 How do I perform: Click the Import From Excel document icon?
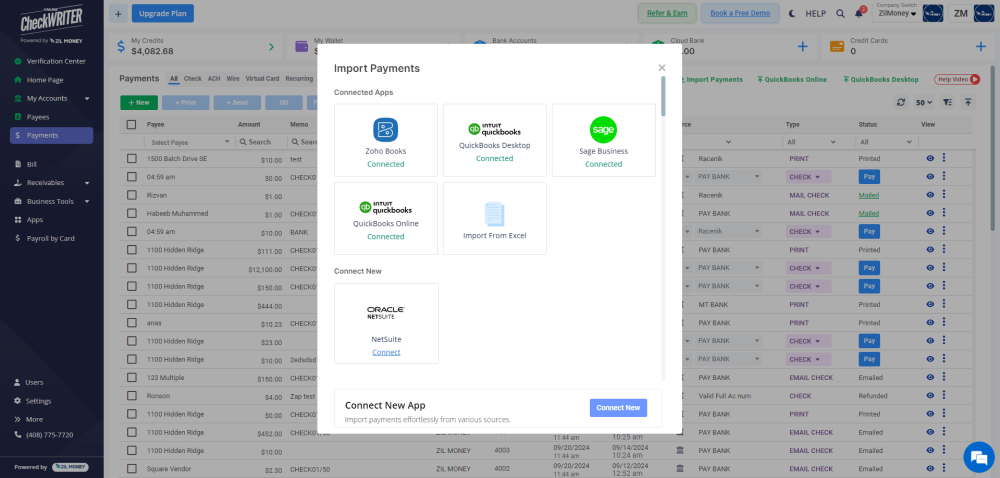tap(495, 214)
